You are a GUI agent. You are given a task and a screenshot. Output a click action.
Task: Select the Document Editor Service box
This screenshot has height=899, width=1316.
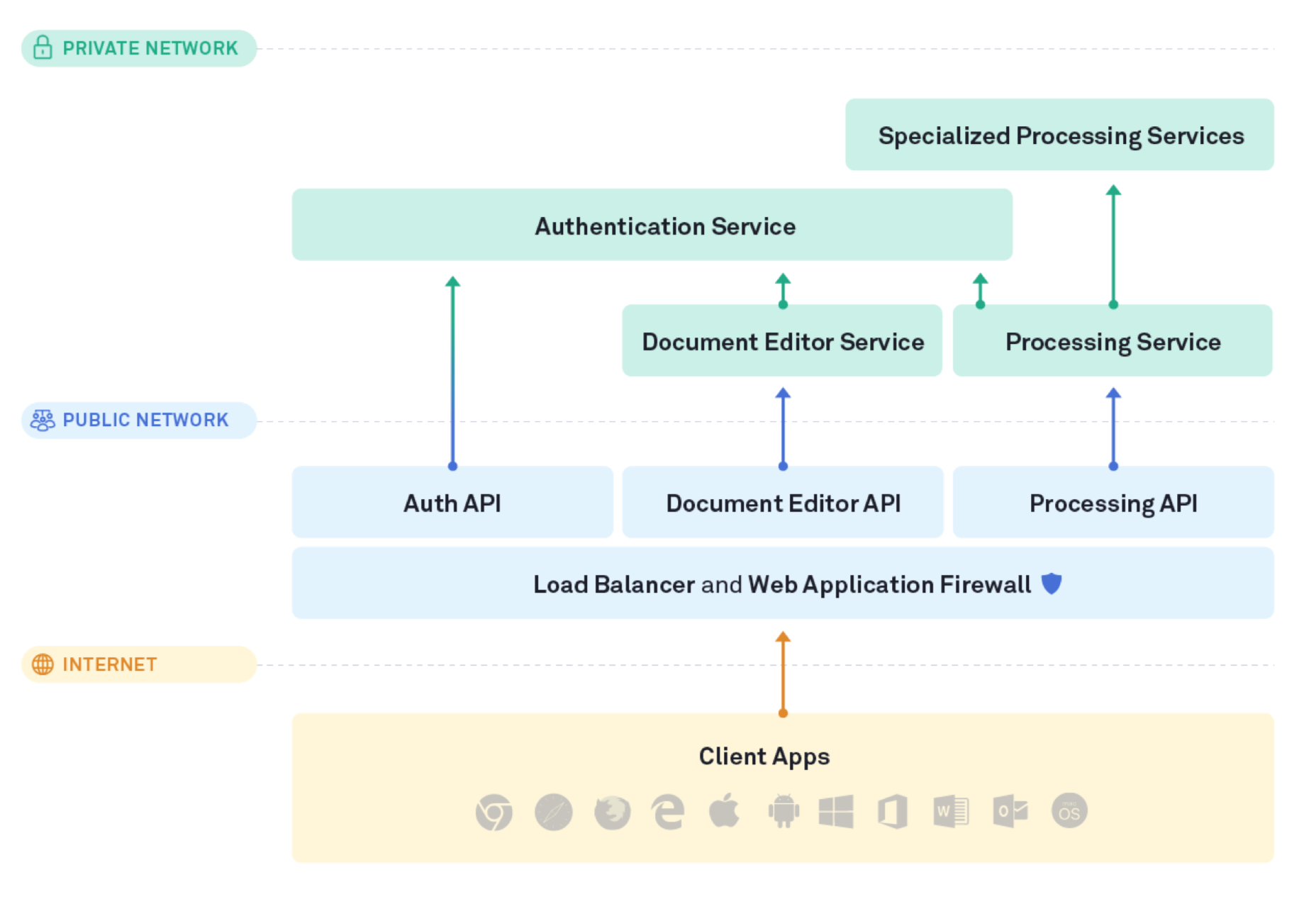click(782, 341)
